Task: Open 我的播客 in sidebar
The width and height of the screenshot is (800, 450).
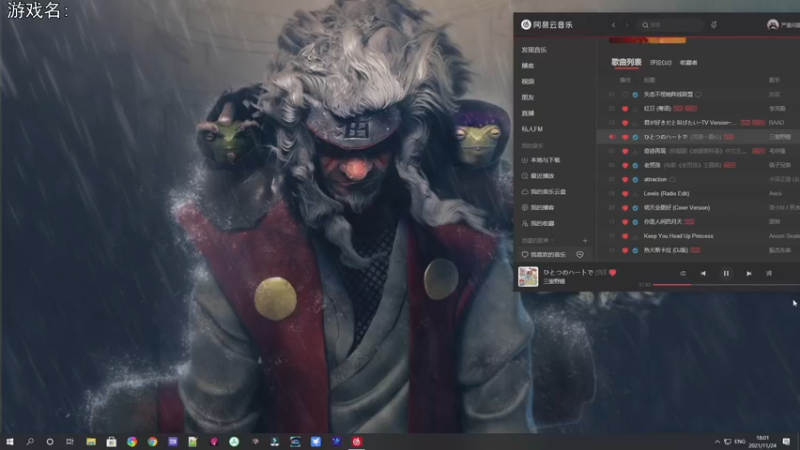Action: point(538,208)
